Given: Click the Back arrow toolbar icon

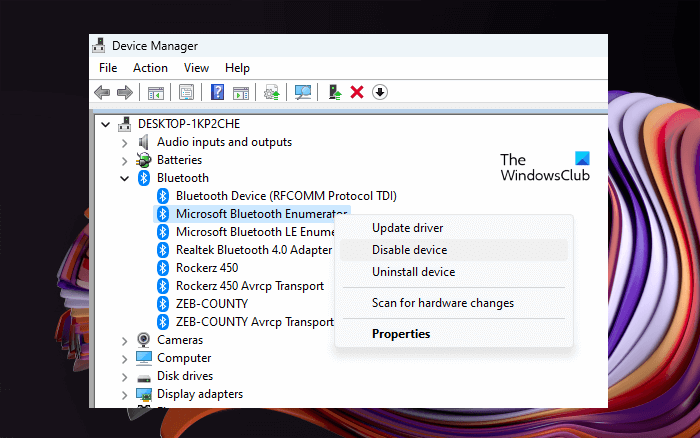Looking at the screenshot, I should pos(102,92).
